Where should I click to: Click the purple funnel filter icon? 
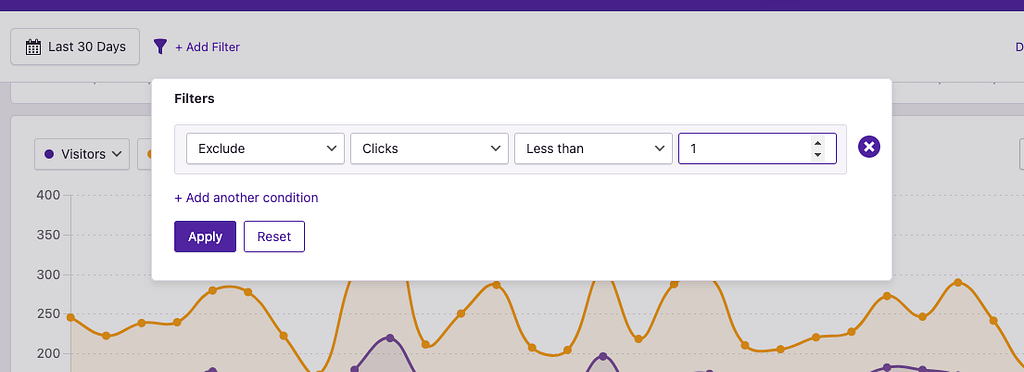tap(160, 46)
